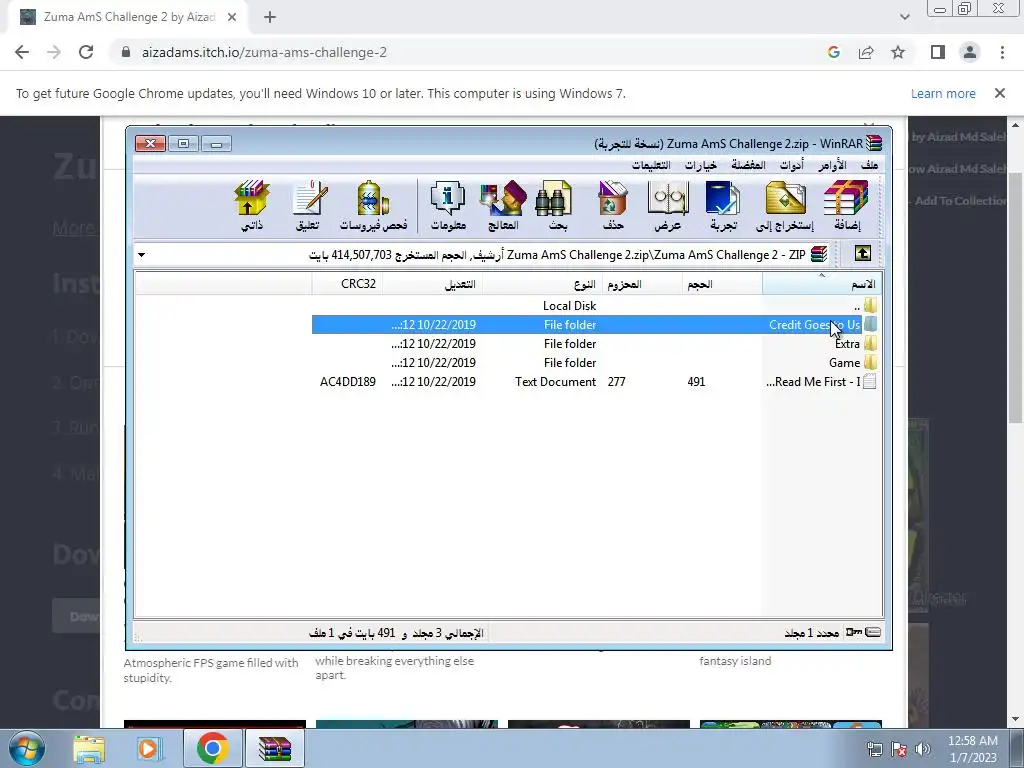Open the Options (خيارات) menu
The width and height of the screenshot is (1024, 768).
[x=701, y=165]
